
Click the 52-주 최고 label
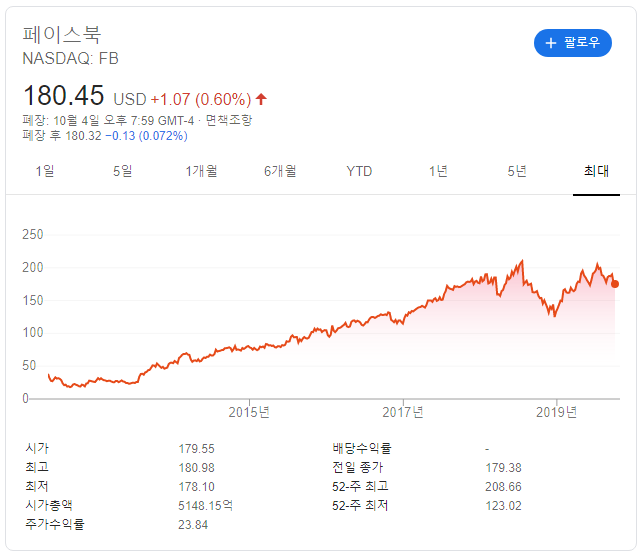point(360,487)
